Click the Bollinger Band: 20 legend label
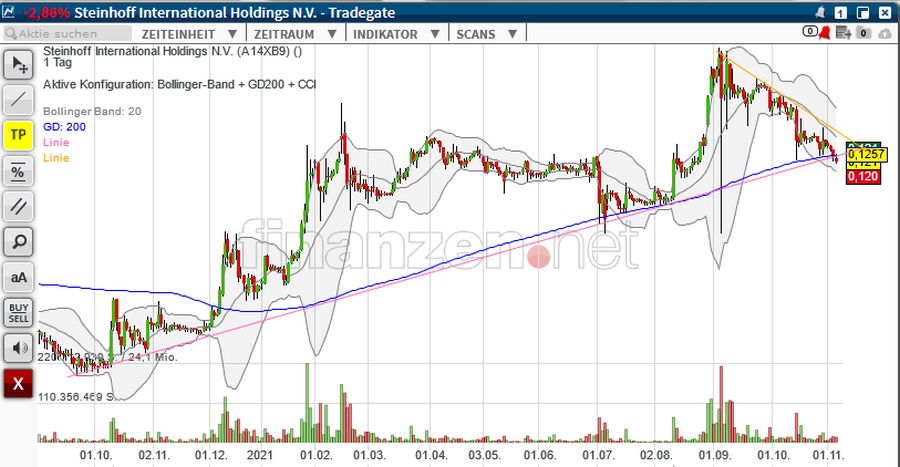 [x=92, y=111]
